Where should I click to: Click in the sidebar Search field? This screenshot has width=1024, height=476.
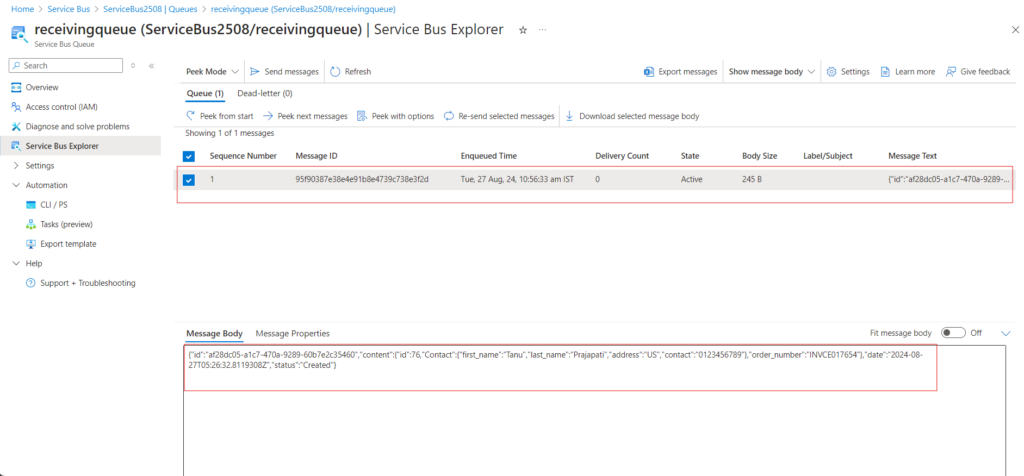point(65,66)
